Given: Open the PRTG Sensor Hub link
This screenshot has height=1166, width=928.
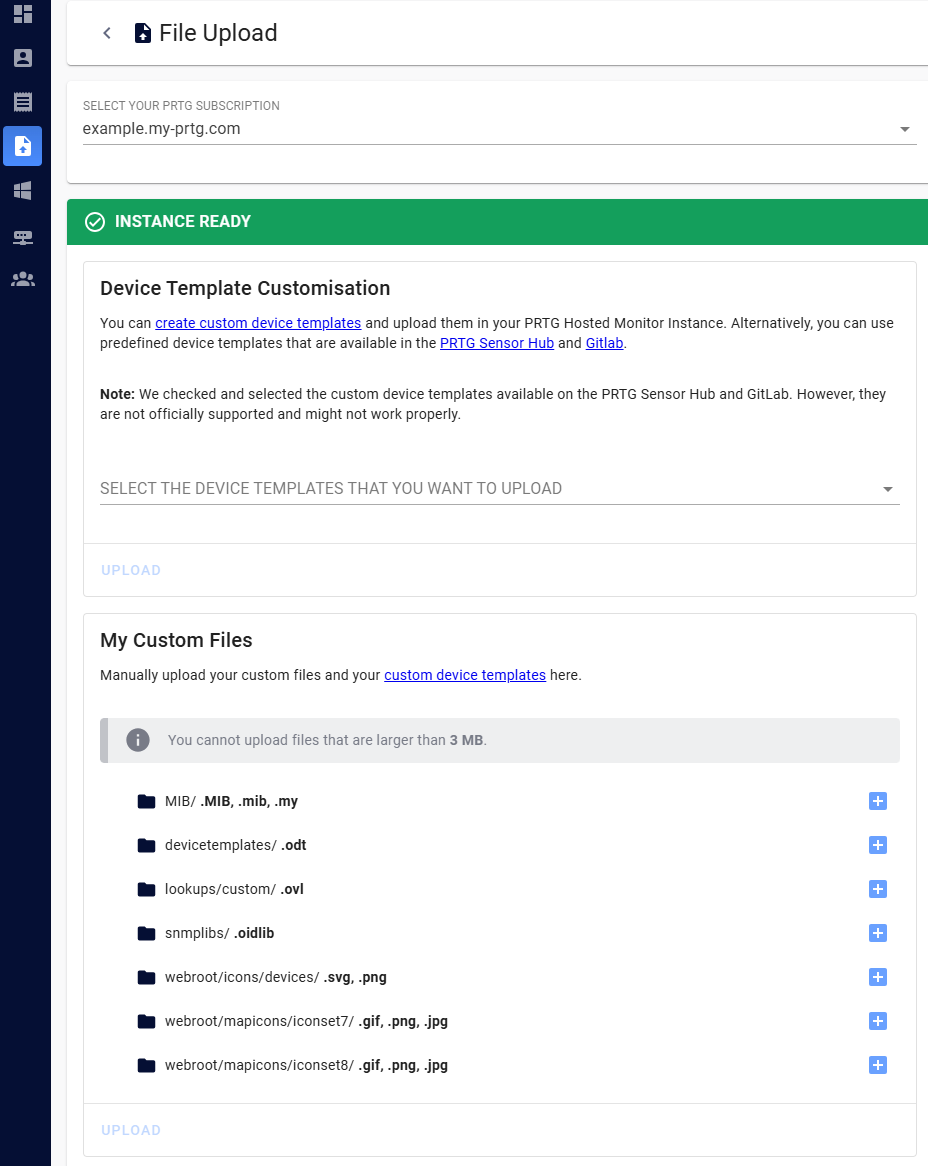Looking at the screenshot, I should click(497, 343).
